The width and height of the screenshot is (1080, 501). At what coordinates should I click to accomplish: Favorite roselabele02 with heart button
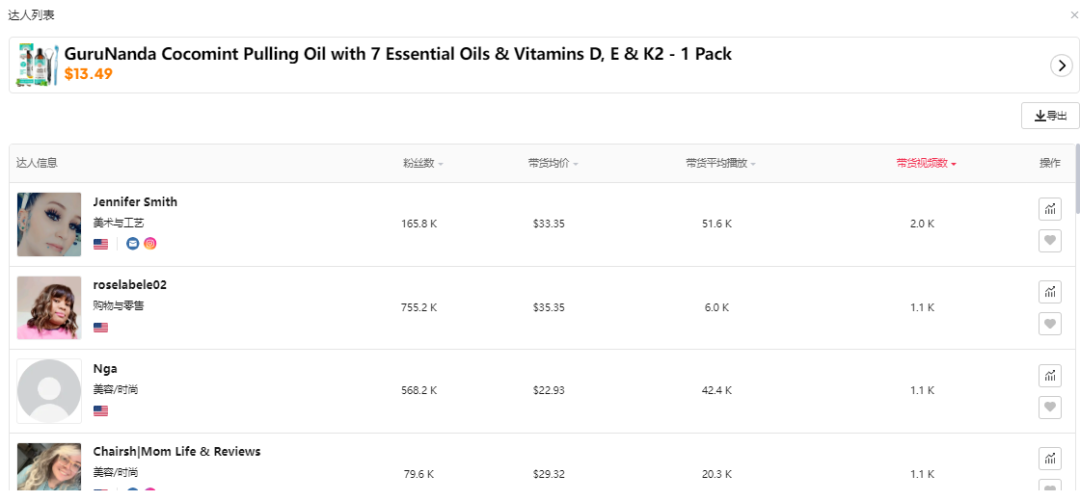(x=1049, y=323)
